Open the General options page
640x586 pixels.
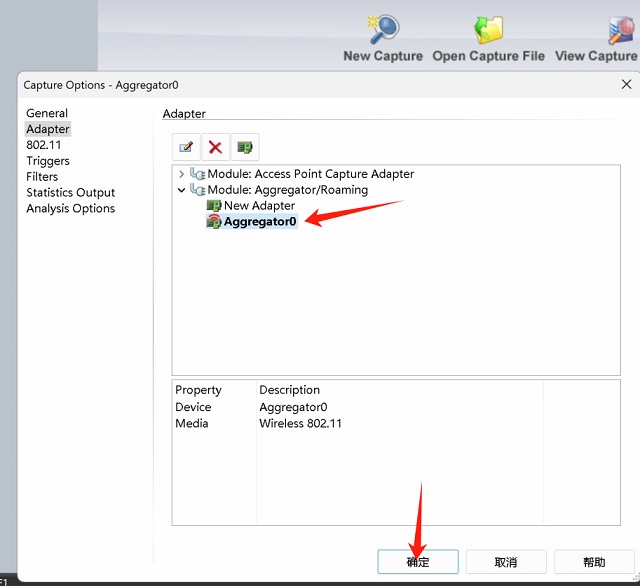click(47, 113)
